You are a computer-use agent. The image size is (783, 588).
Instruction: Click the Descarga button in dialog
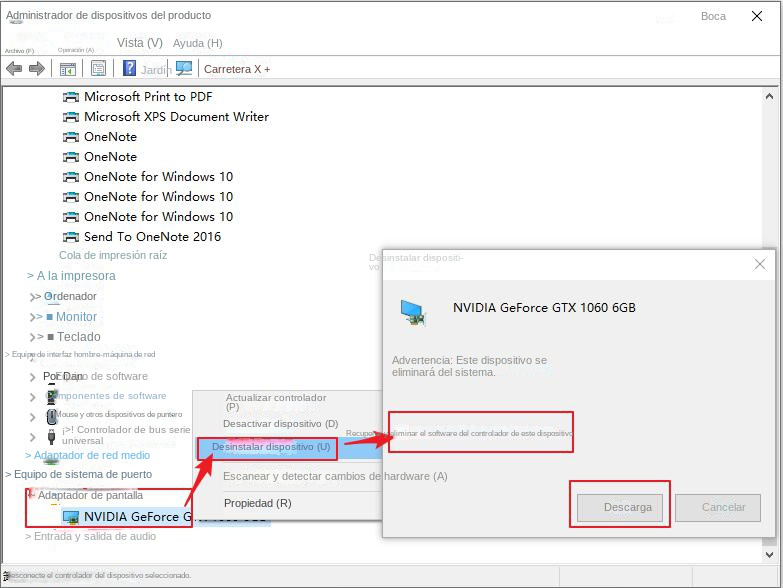[620, 508]
